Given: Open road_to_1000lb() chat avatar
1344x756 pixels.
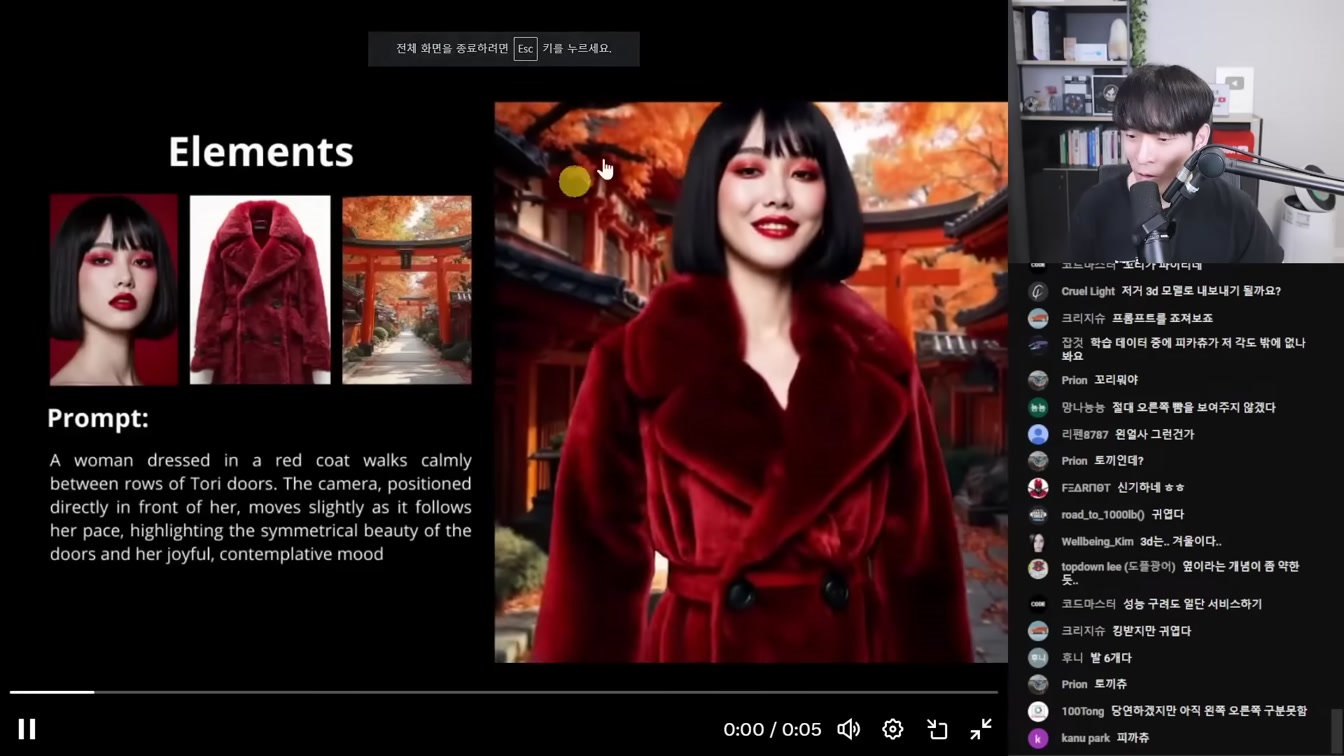Looking at the screenshot, I should point(1038,515).
